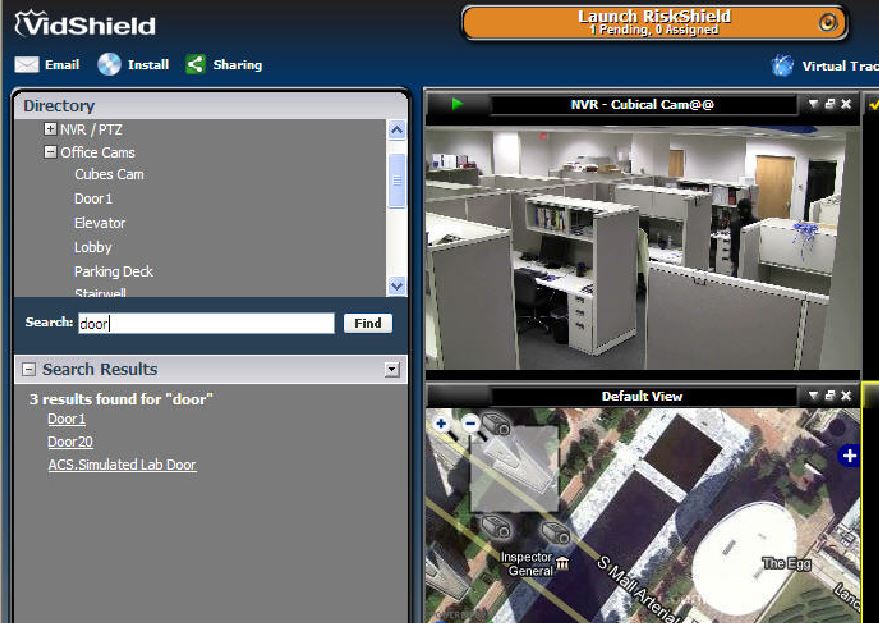
Task: Switch focus to the Default View panel title
Action: (x=640, y=396)
